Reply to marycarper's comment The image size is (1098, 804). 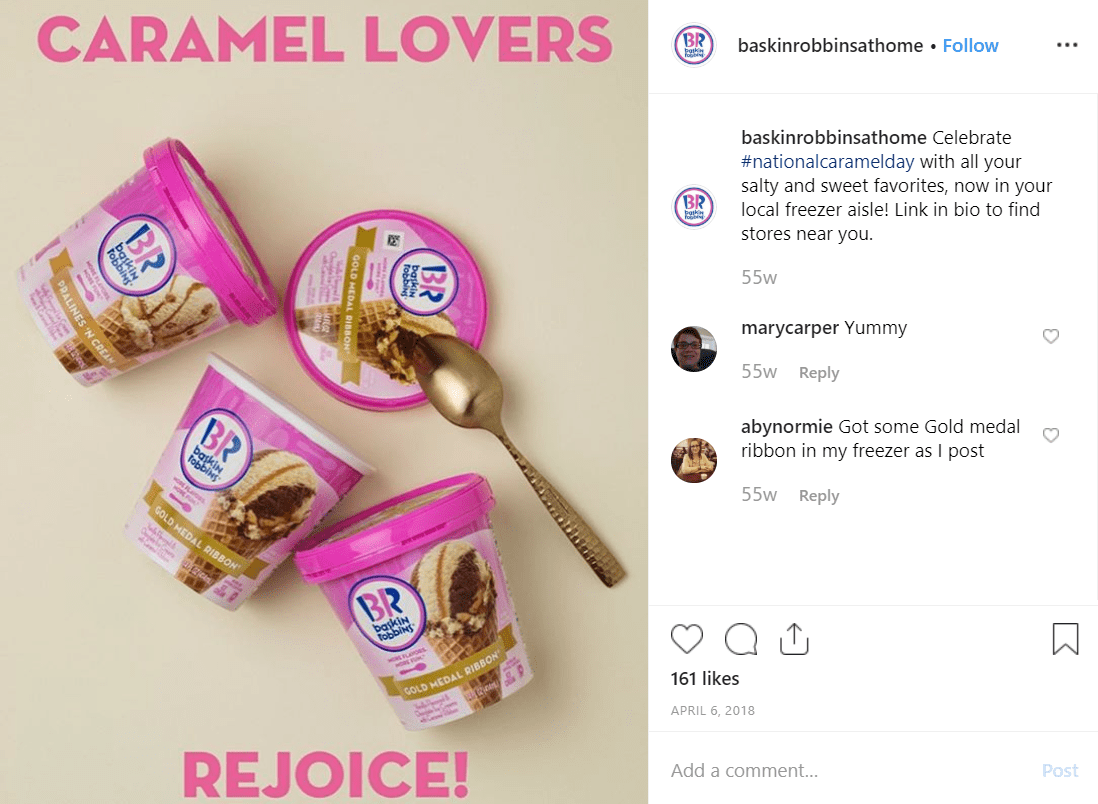[819, 373]
